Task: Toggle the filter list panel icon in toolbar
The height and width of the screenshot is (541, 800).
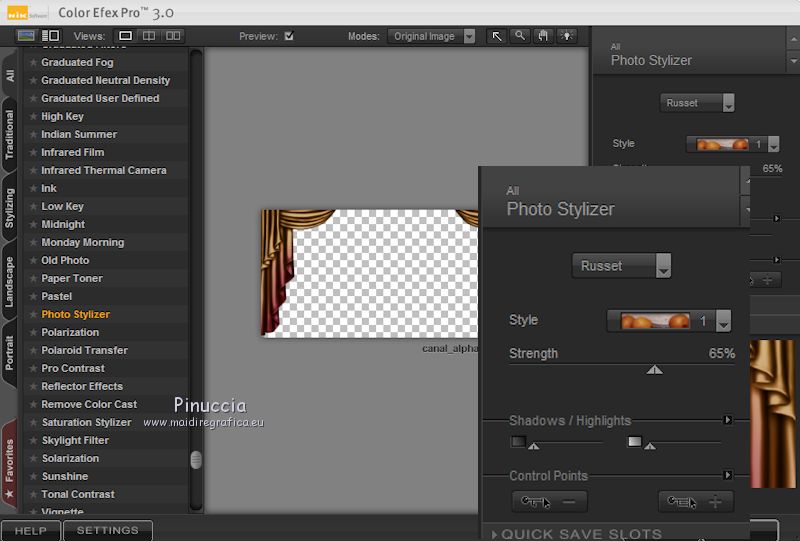Action: coord(51,36)
